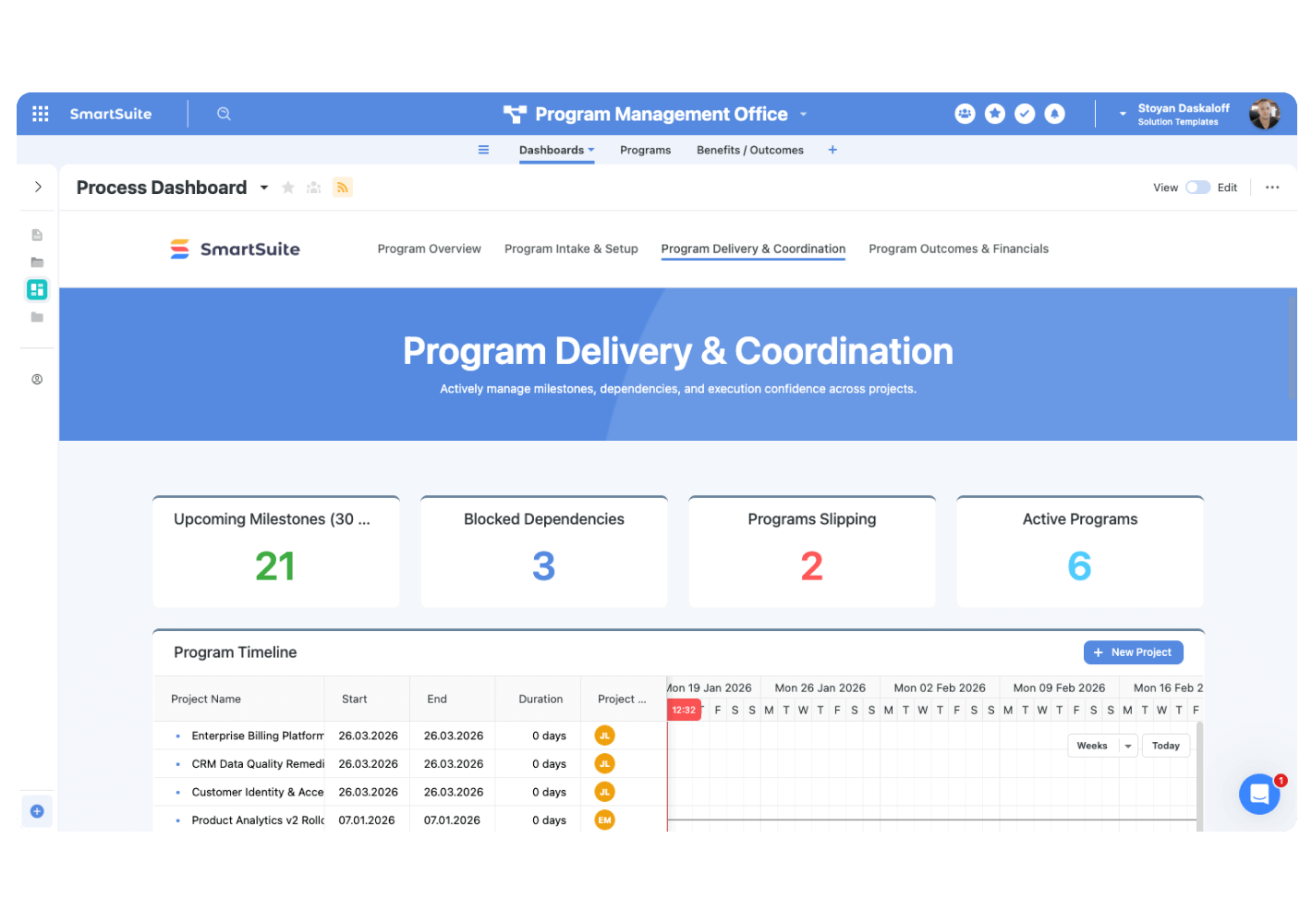Open the account dropdown arrow beside Stoyan Daskaloff
Screen dimensions: 1312x924
coord(1123,114)
